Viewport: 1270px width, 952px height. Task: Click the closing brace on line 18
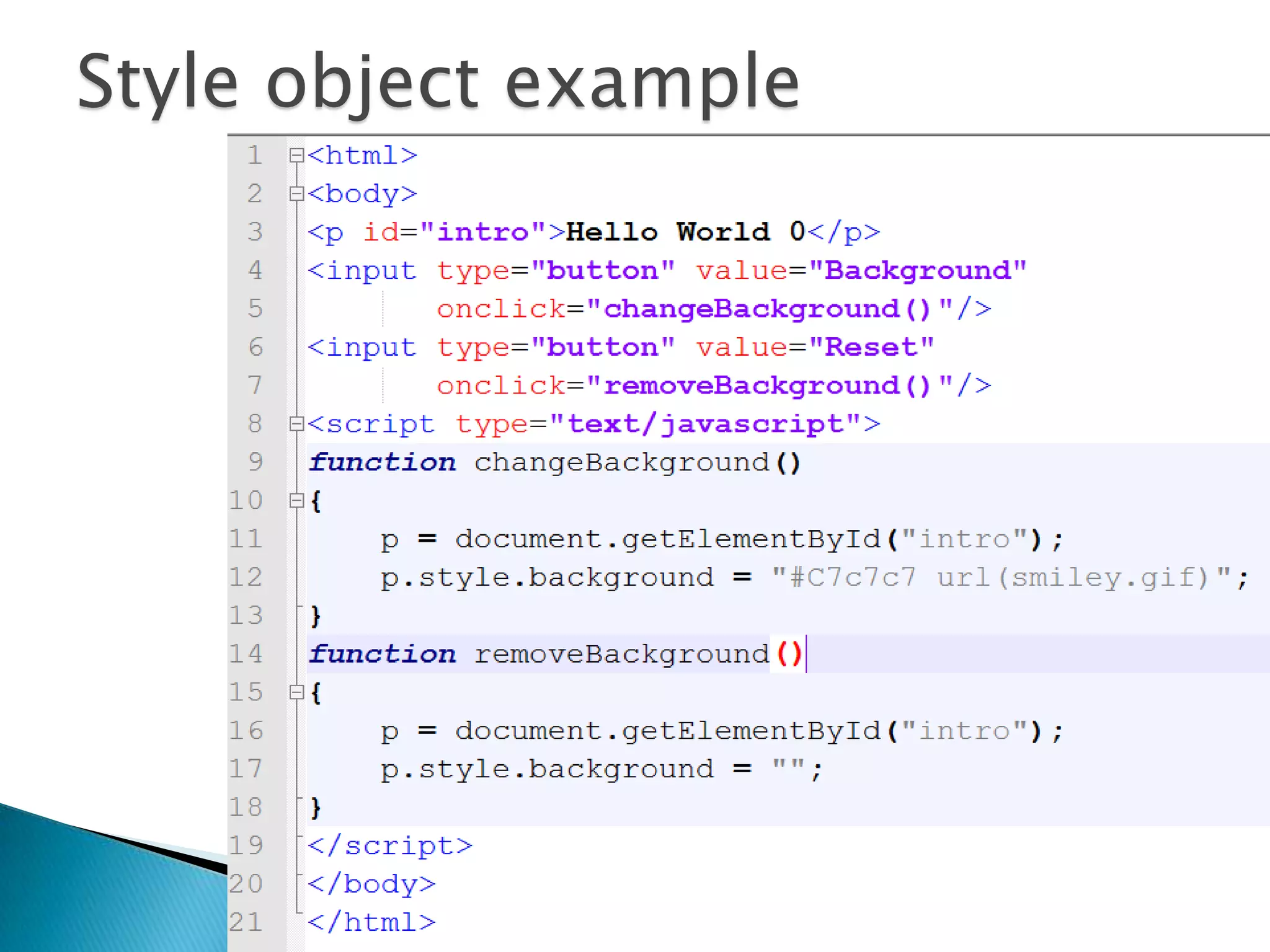316,808
